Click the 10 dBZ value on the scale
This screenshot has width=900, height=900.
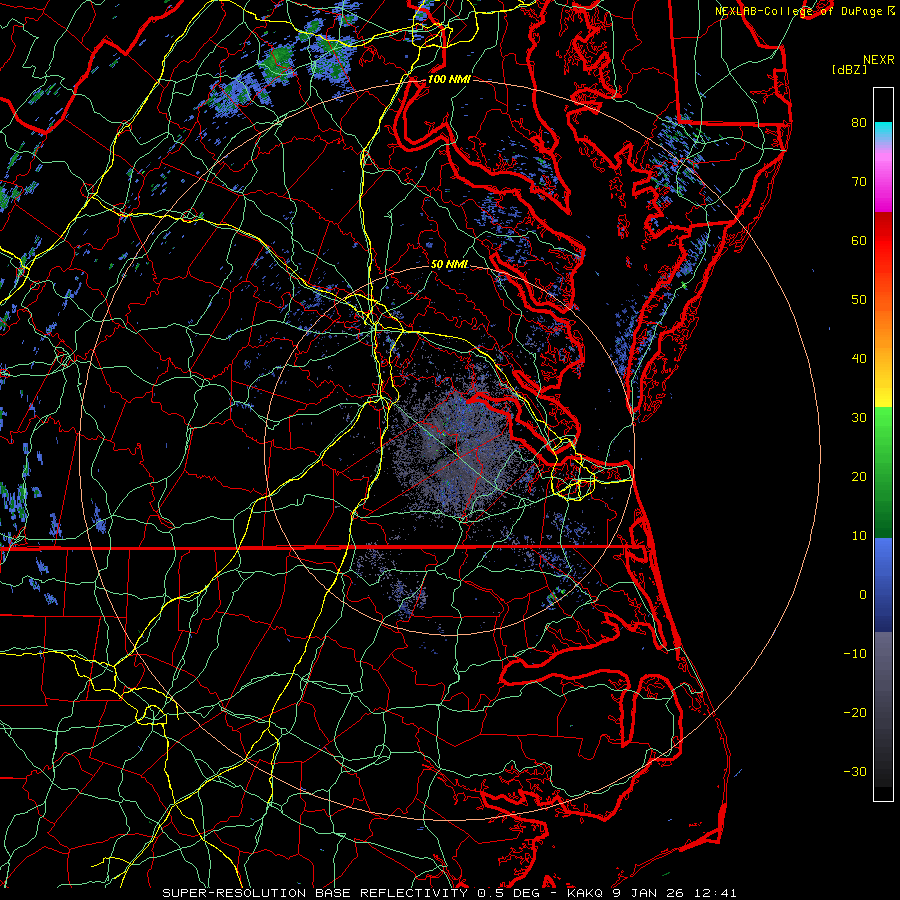859,536
